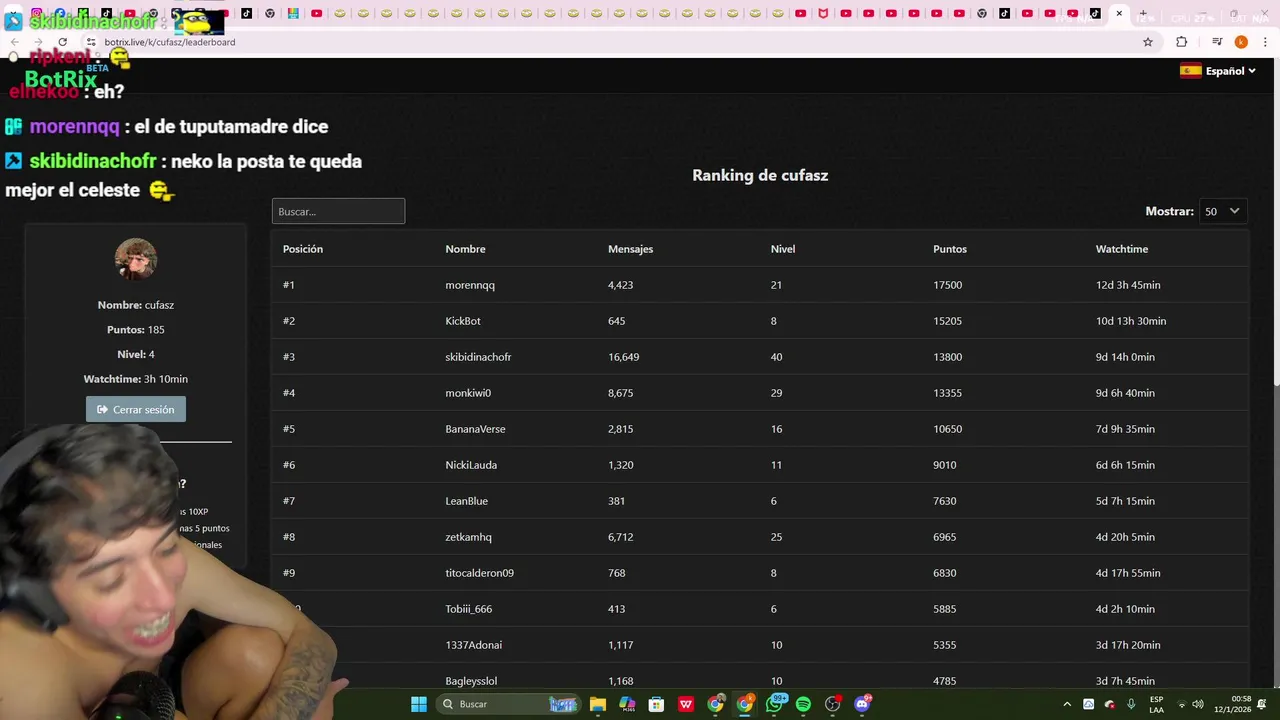The height and width of the screenshot is (720, 1280).
Task: Open Discord from the taskbar
Action: pos(862,704)
